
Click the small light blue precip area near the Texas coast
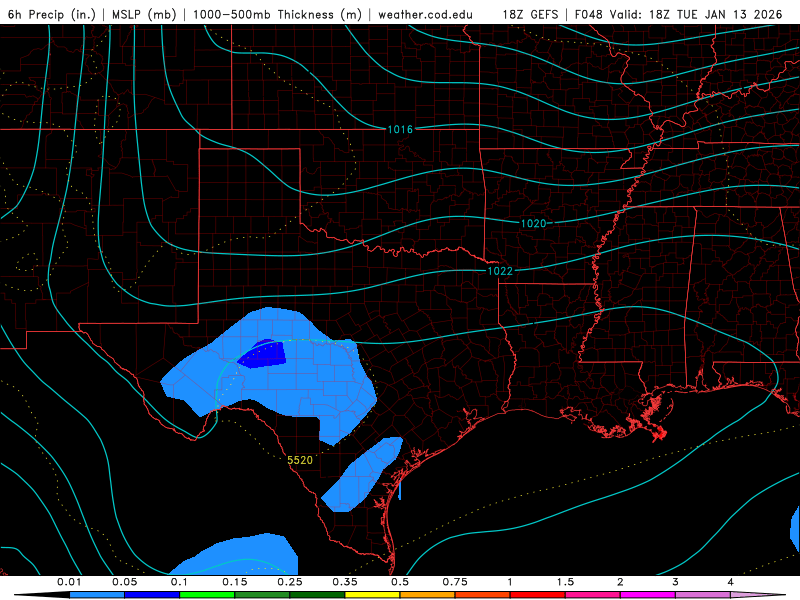[362, 474]
